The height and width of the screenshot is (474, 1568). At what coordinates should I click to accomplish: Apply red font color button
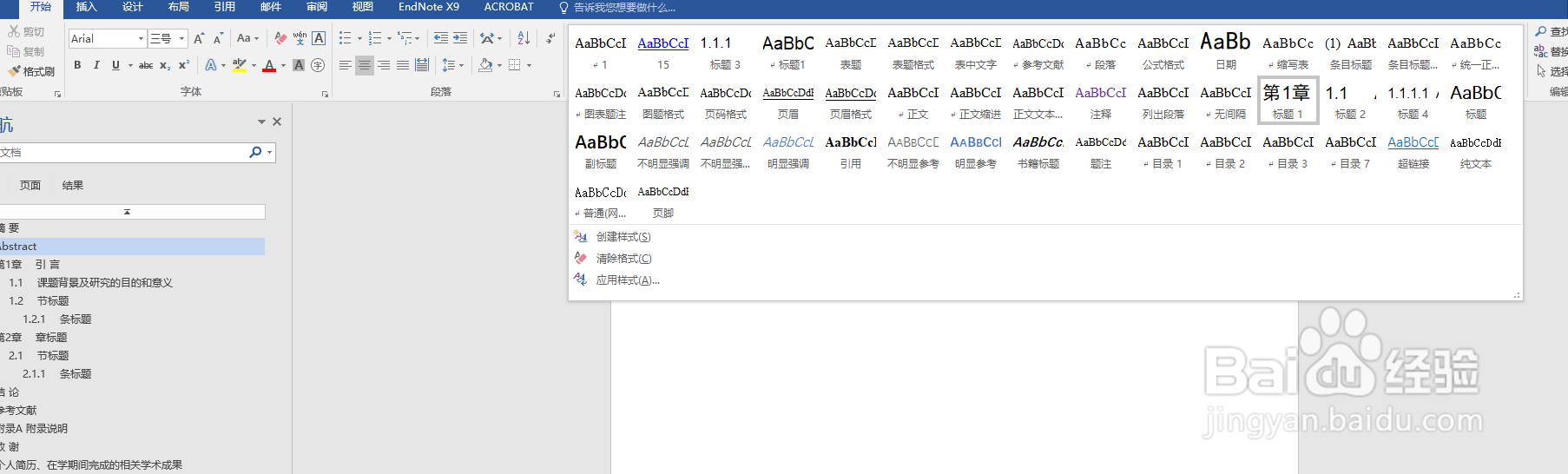[x=269, y=65]
